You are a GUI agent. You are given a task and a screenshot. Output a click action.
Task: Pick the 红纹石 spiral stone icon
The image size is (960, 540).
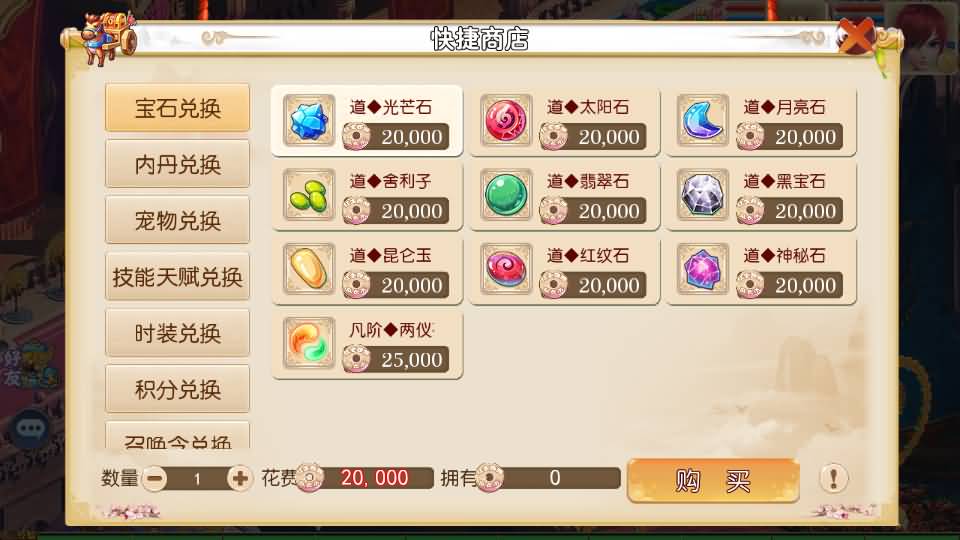point(506,269)
